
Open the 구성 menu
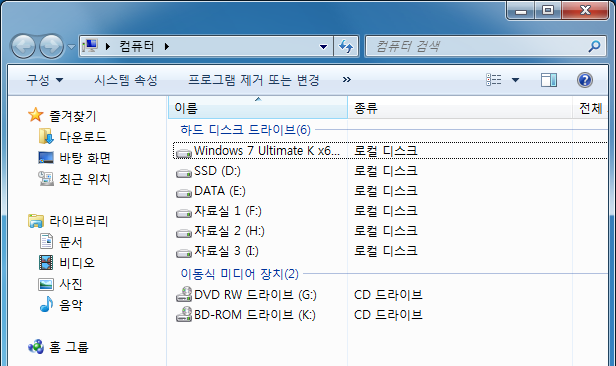pyautogui.click(x=44, y=80)
